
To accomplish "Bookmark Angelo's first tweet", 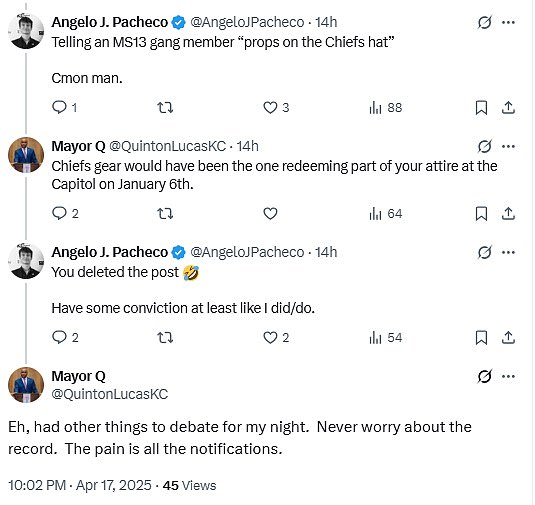I will pyautogui.click(x=481, y=108).
